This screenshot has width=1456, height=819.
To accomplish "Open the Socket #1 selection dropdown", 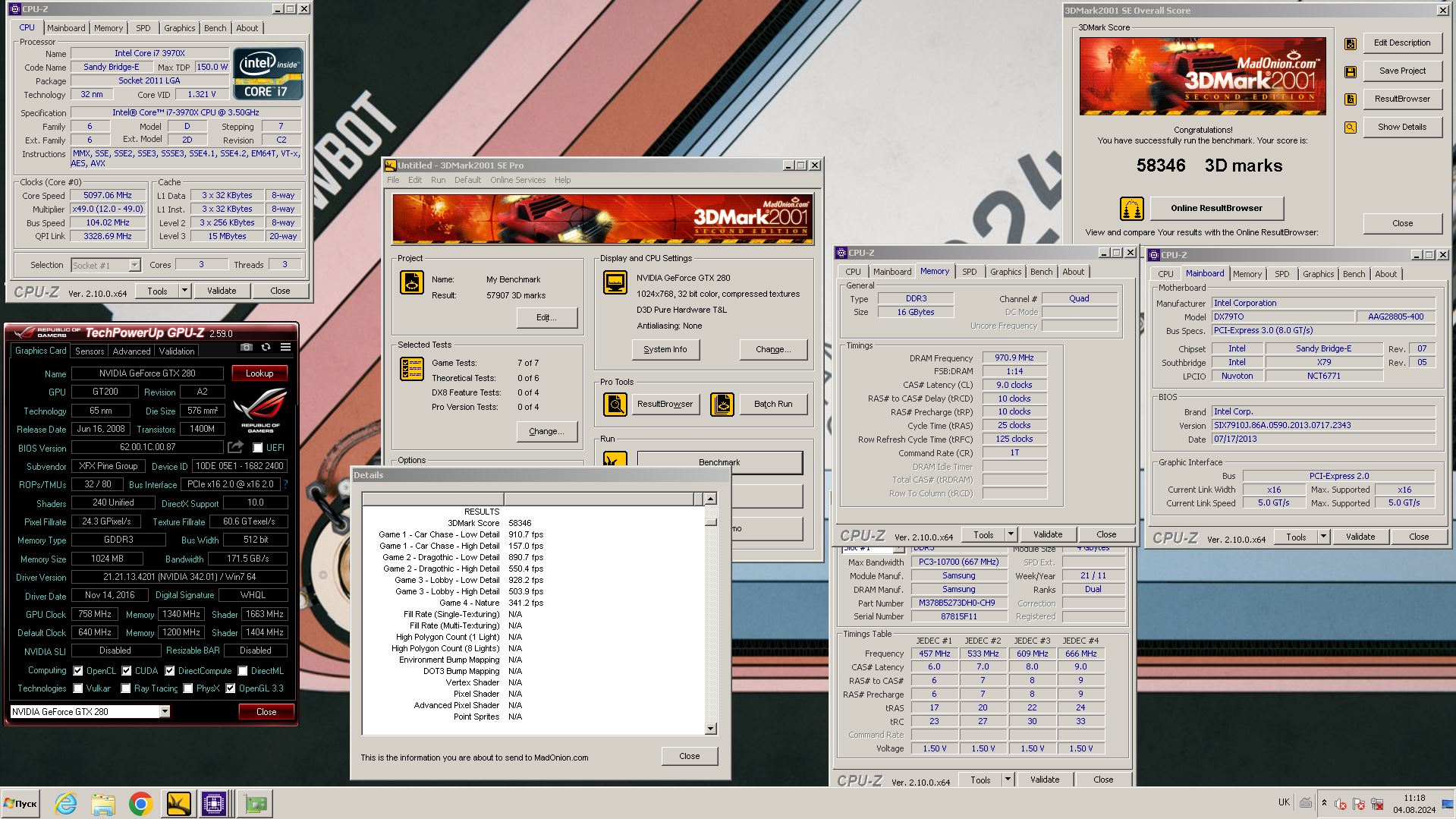I will pyautogui.click(x=134, y=265).
